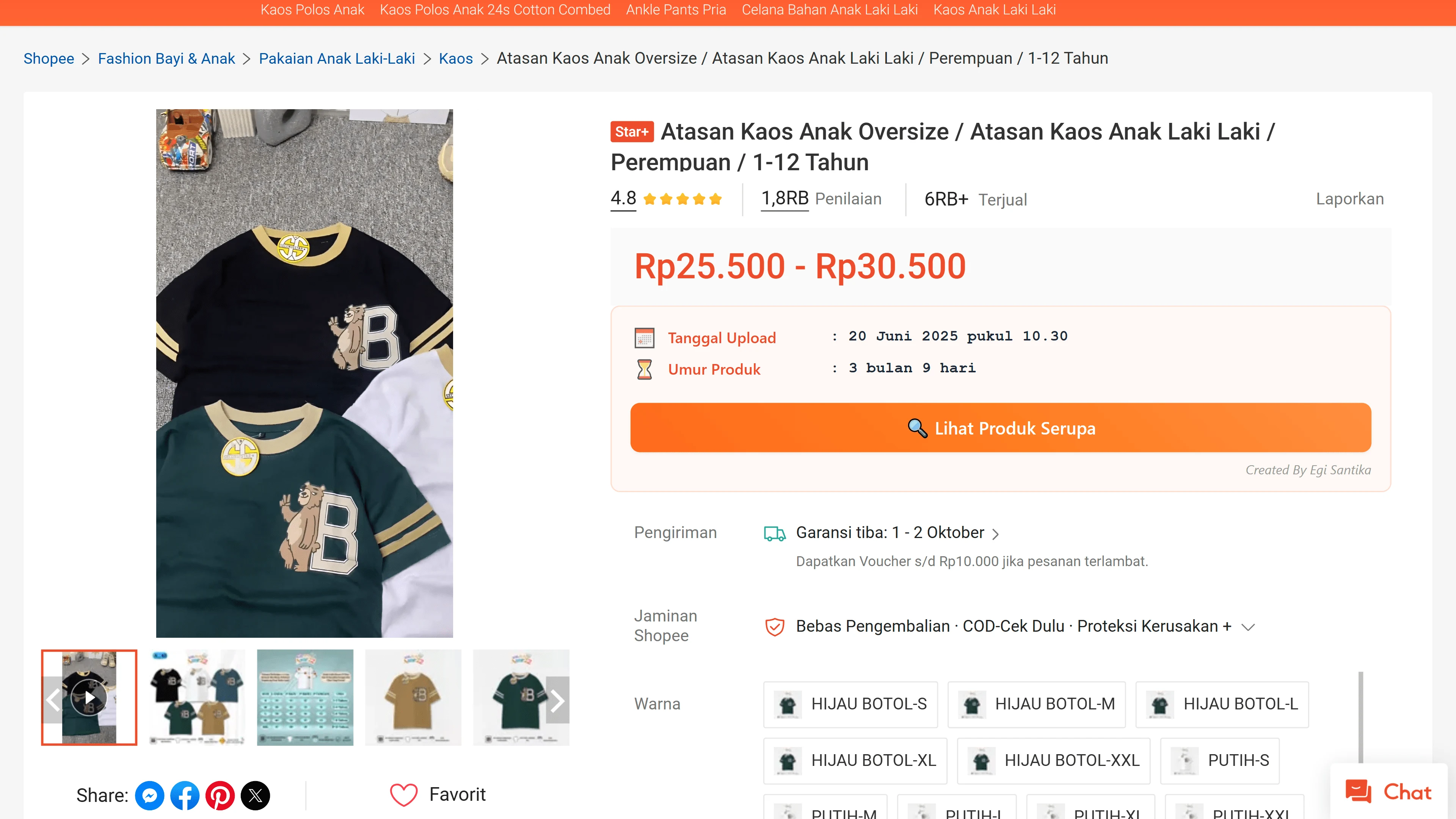
Task: Go to Fashion Bayi & Anak breadcrumb
Action: click(x=166, y=59)
